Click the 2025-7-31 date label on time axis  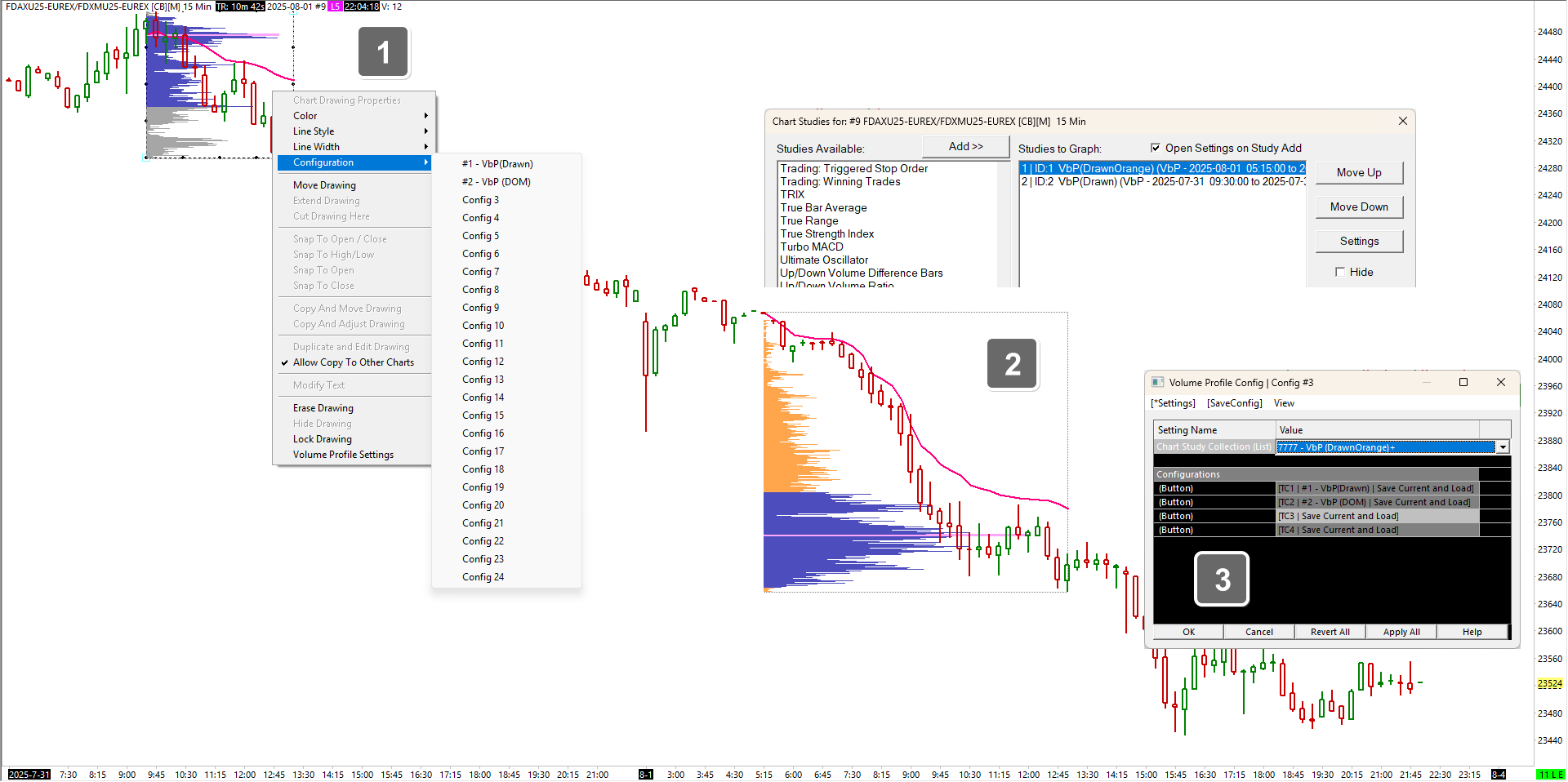(x=29, y=775)
